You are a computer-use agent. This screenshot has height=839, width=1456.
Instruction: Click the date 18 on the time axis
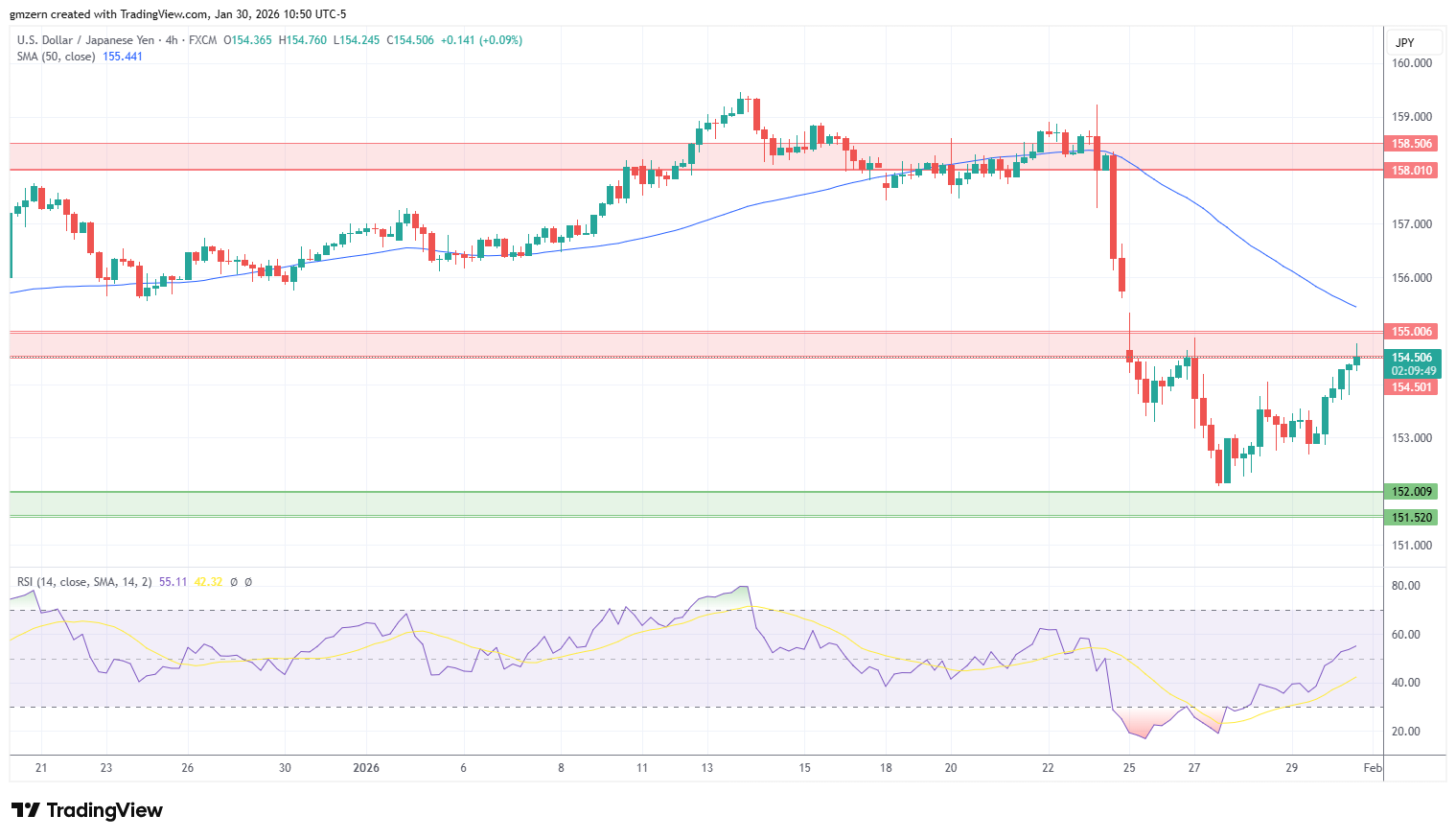click(x=886, y=768)
